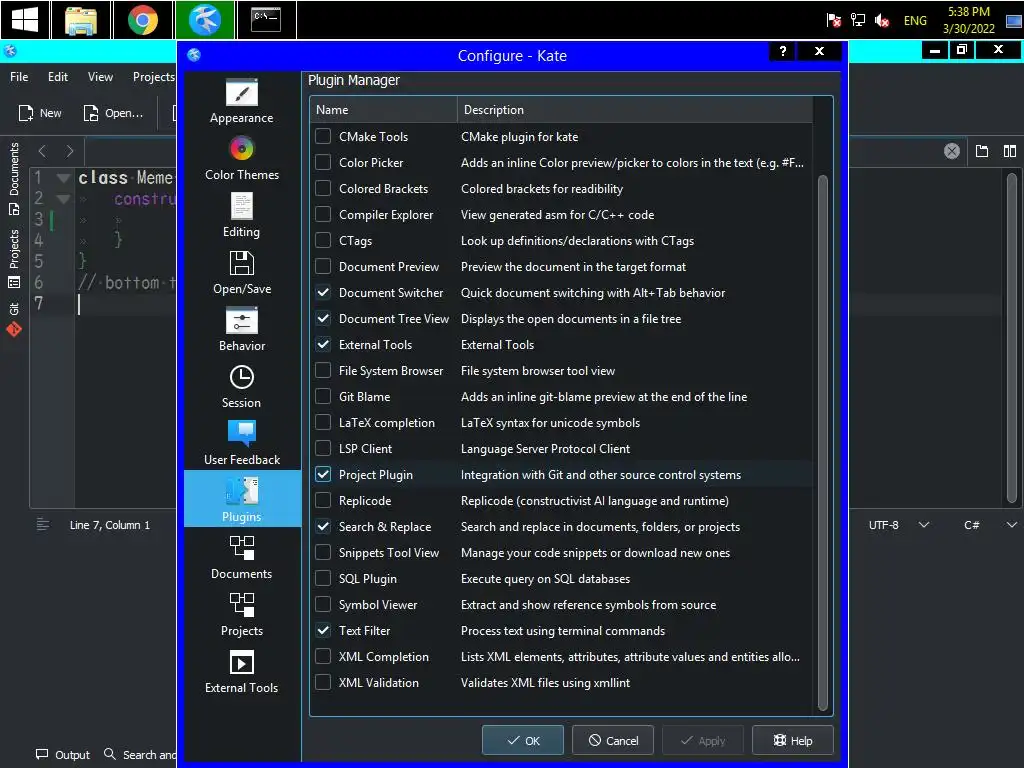1024x768 pixels.
Task: Click the ENG language indicator
Action: [x=915, y=20]
